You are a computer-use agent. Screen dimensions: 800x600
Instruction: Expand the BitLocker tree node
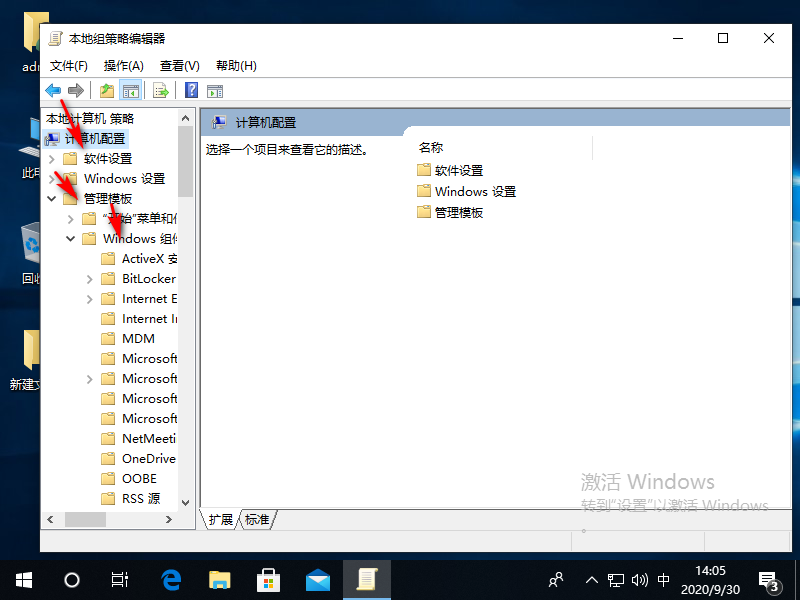[90, 279]
